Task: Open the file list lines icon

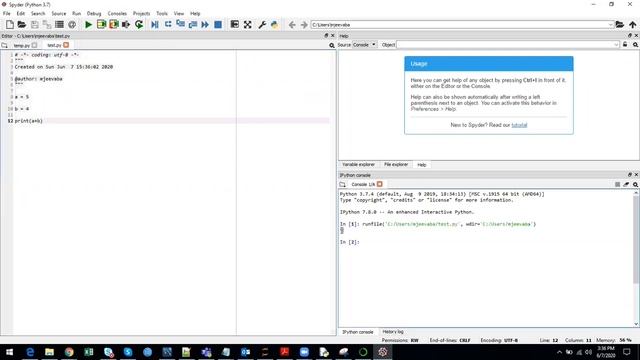Action: click(x=59, y=24)
